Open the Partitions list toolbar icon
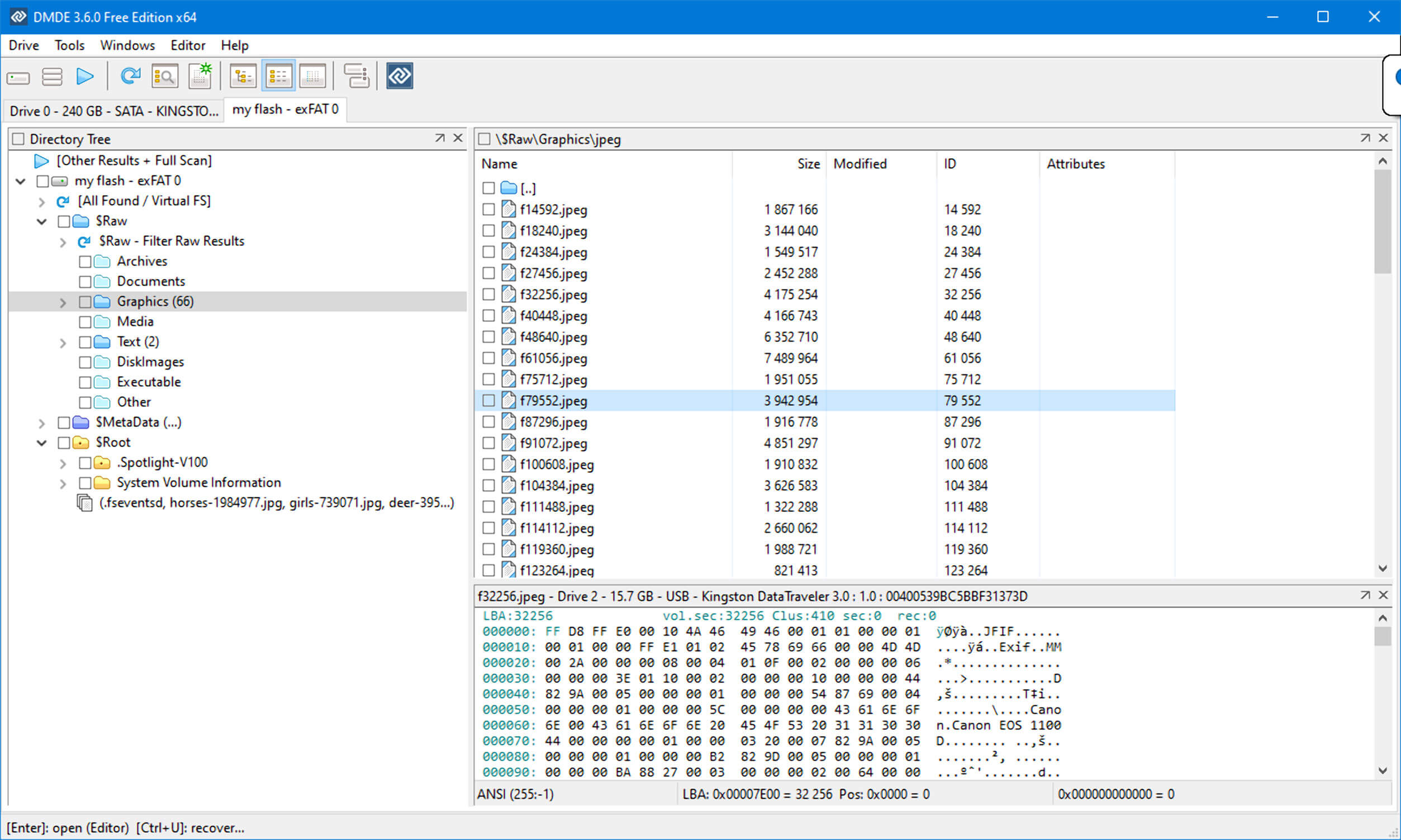The width and height of the screenshot is (1401, 840). click(x=52, y=77)
